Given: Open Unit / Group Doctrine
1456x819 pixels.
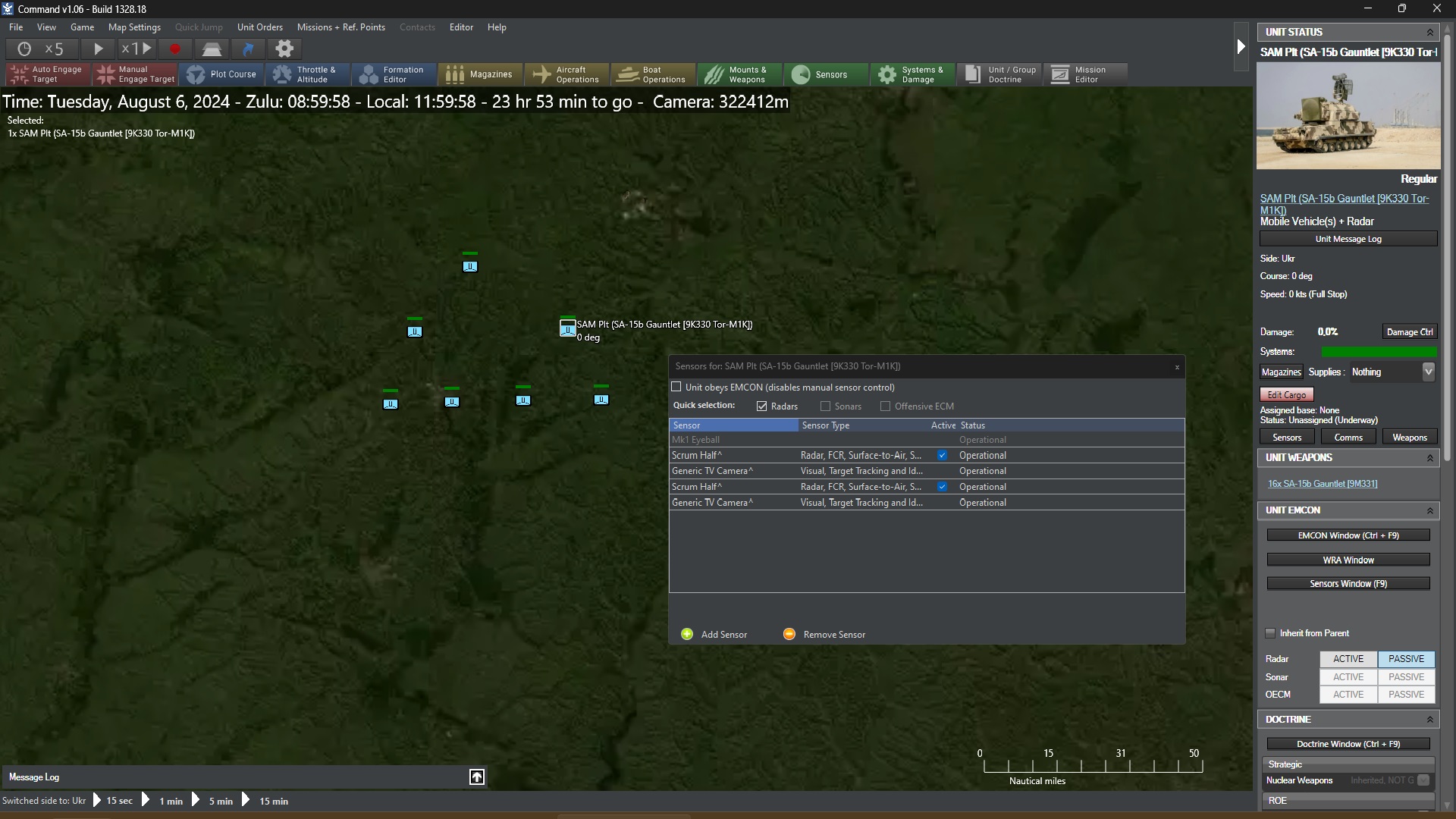Looking at the screenshot, I should pos(999,74).
